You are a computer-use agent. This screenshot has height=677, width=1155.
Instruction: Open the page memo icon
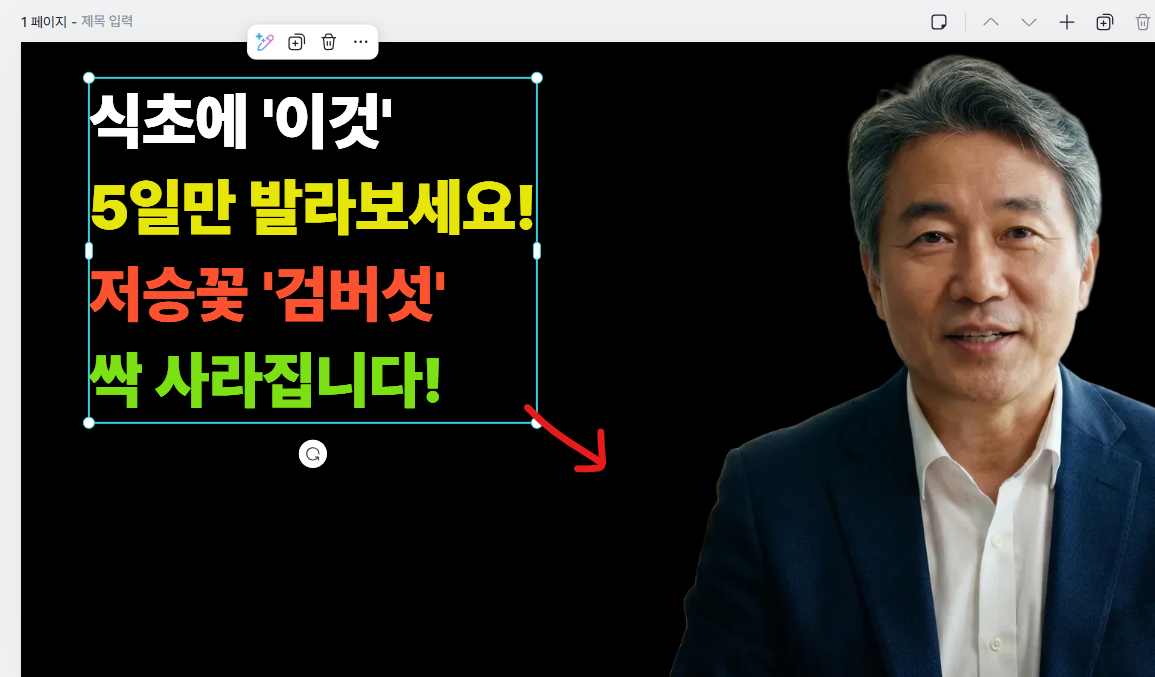[938, 21]
